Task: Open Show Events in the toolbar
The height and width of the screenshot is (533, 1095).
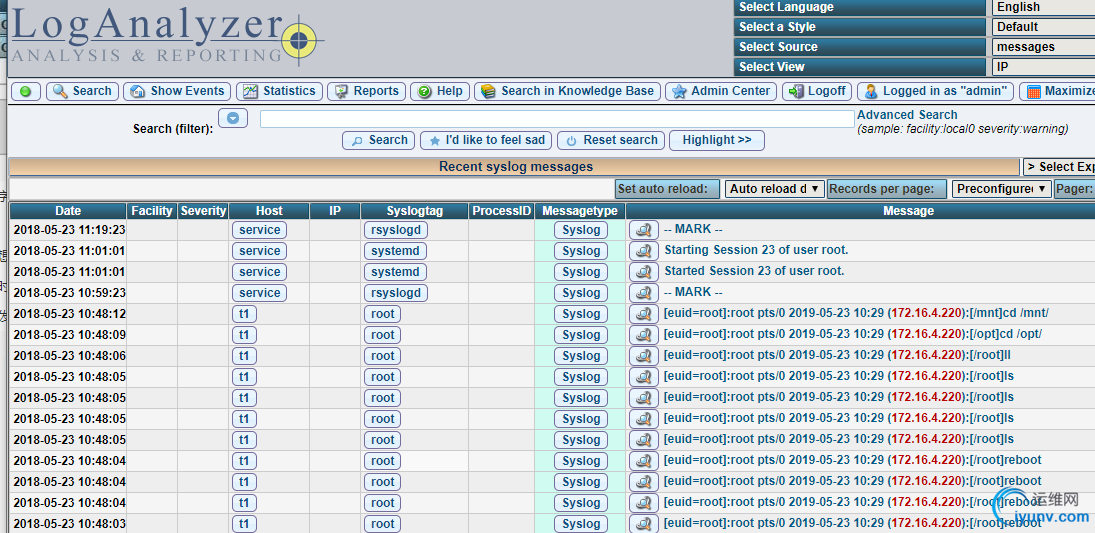Action: point(177,92)
